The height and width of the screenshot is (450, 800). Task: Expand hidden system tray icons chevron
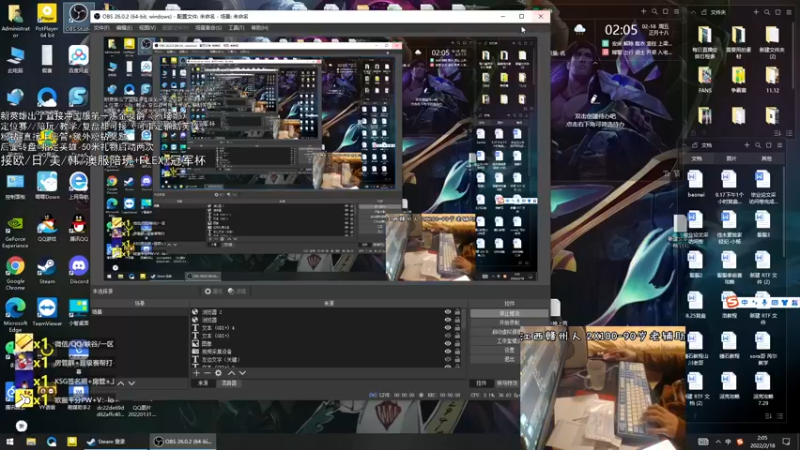click(718, 442)
